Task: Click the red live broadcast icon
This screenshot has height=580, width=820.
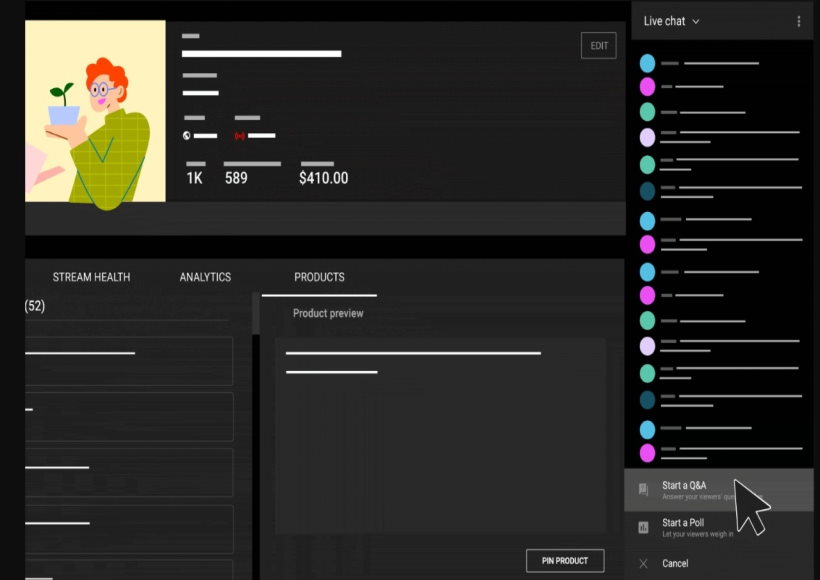Action: [x=239, y=135]
